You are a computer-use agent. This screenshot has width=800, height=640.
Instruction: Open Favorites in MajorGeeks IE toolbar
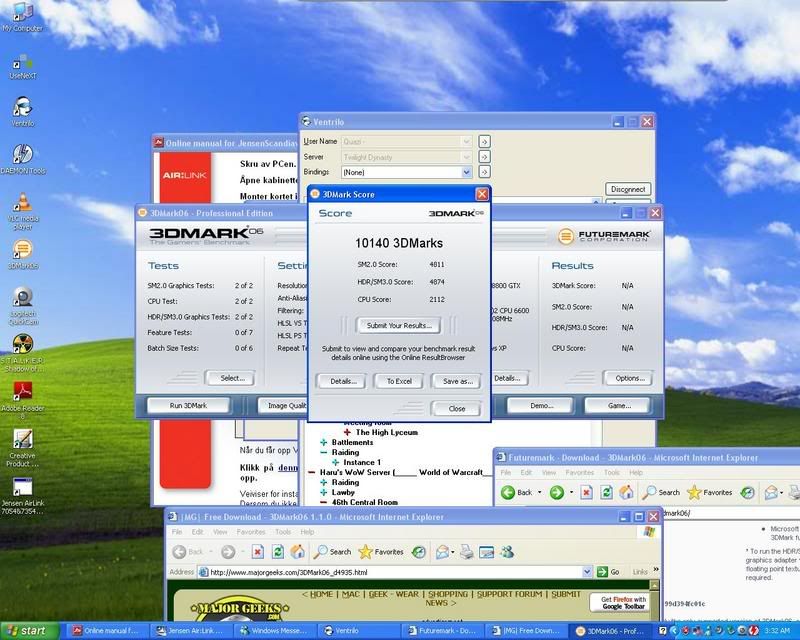(x=381, y=552)
